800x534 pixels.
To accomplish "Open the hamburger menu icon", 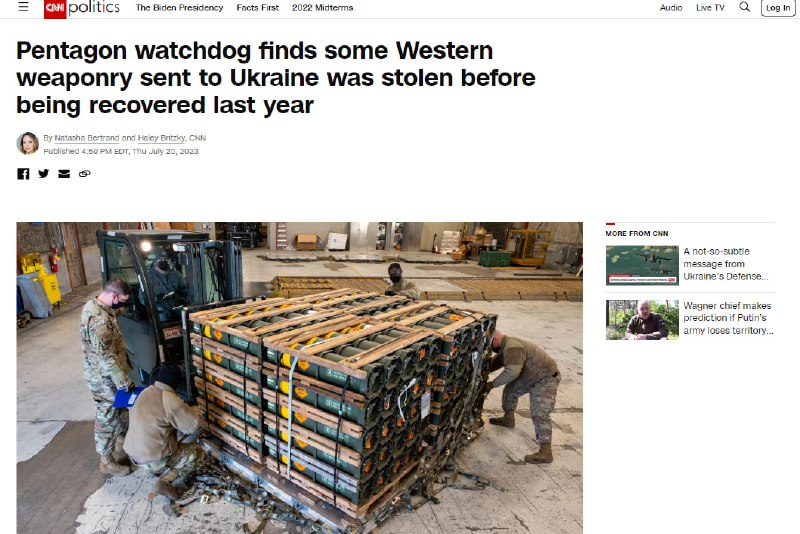I will point(23,7).
